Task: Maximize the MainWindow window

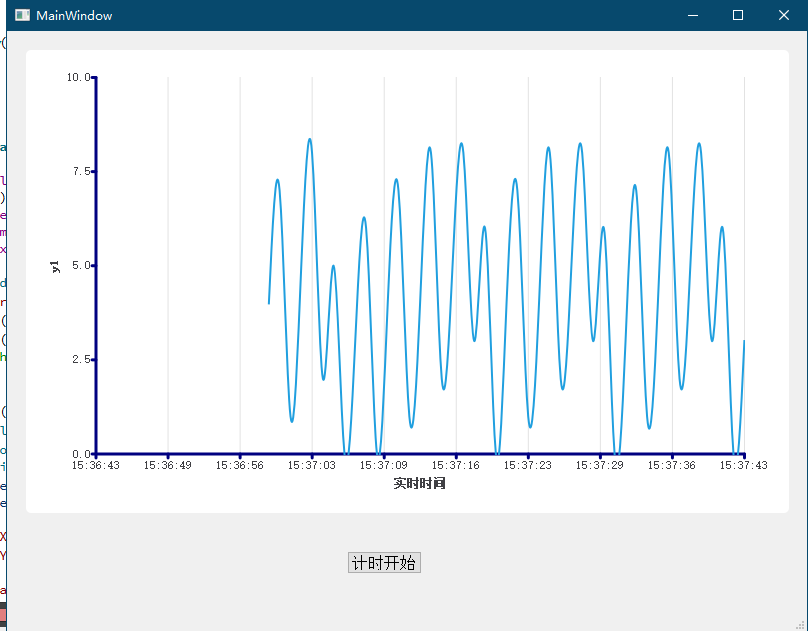Action: [738, 15]
